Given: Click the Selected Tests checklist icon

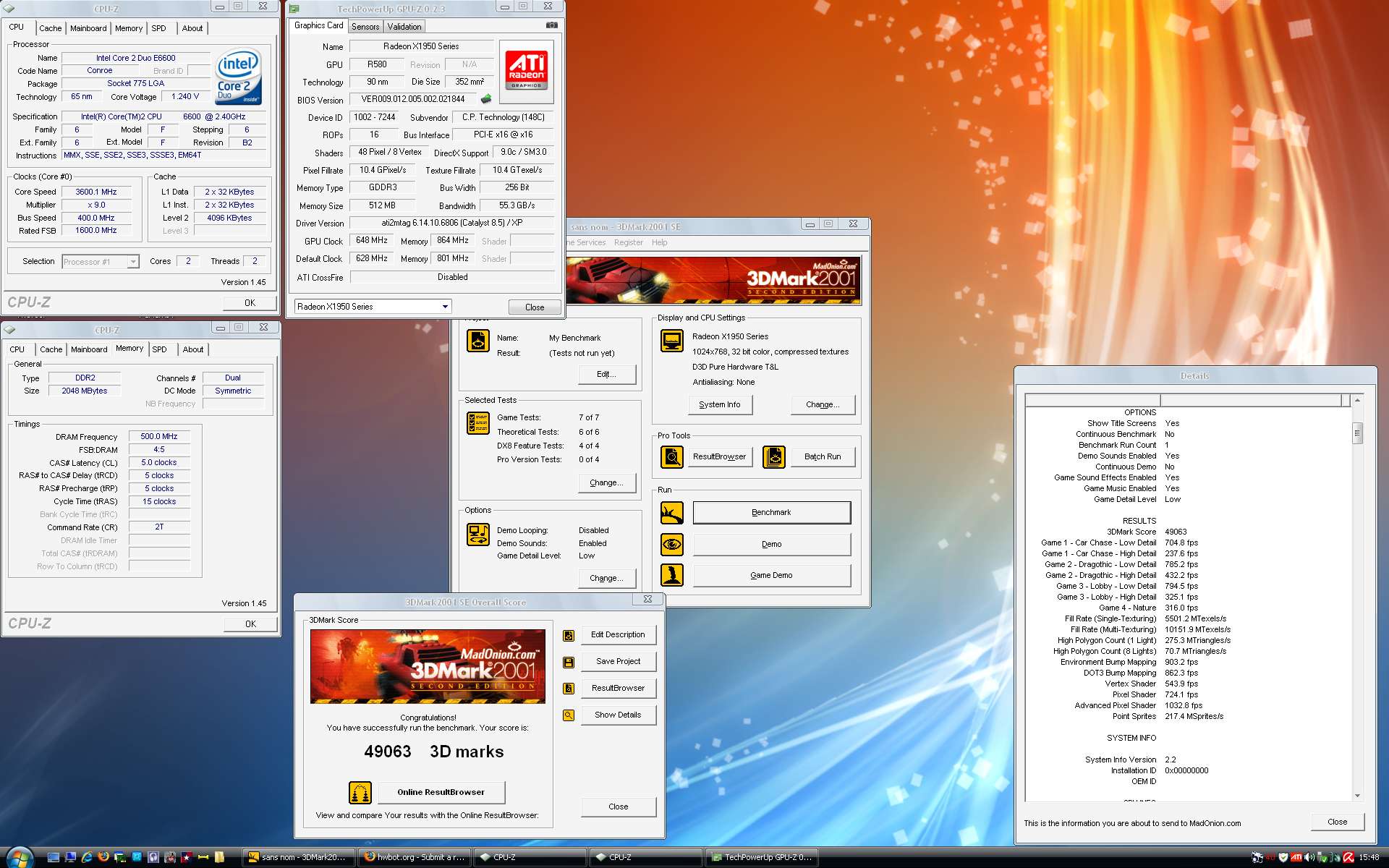Looking at the screenshot, I should 478,423.
